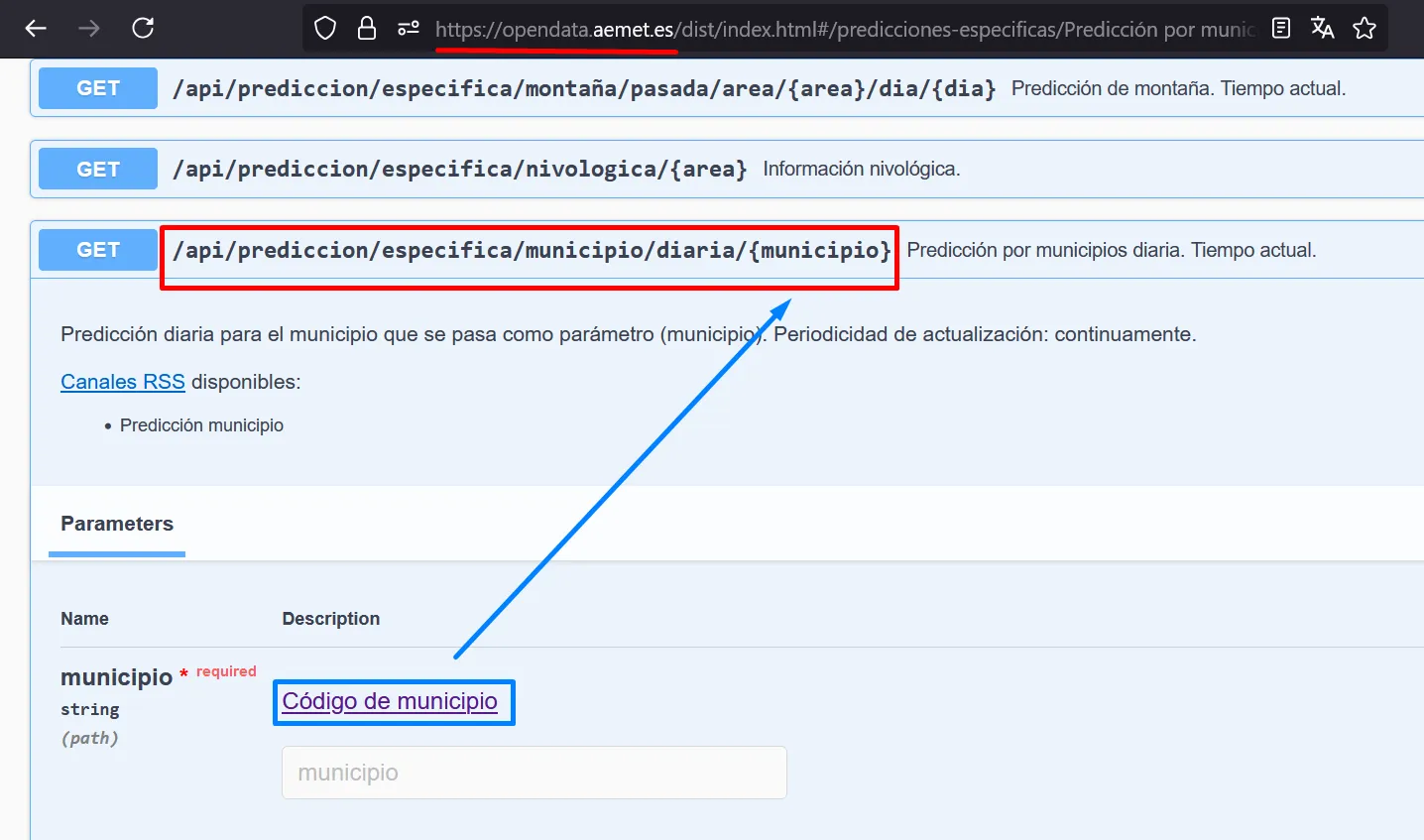This screenshot has height=840, width=1424.
Task: Click the municipio/diaria/{municipio} endpoint path
Action: point(532,251)
